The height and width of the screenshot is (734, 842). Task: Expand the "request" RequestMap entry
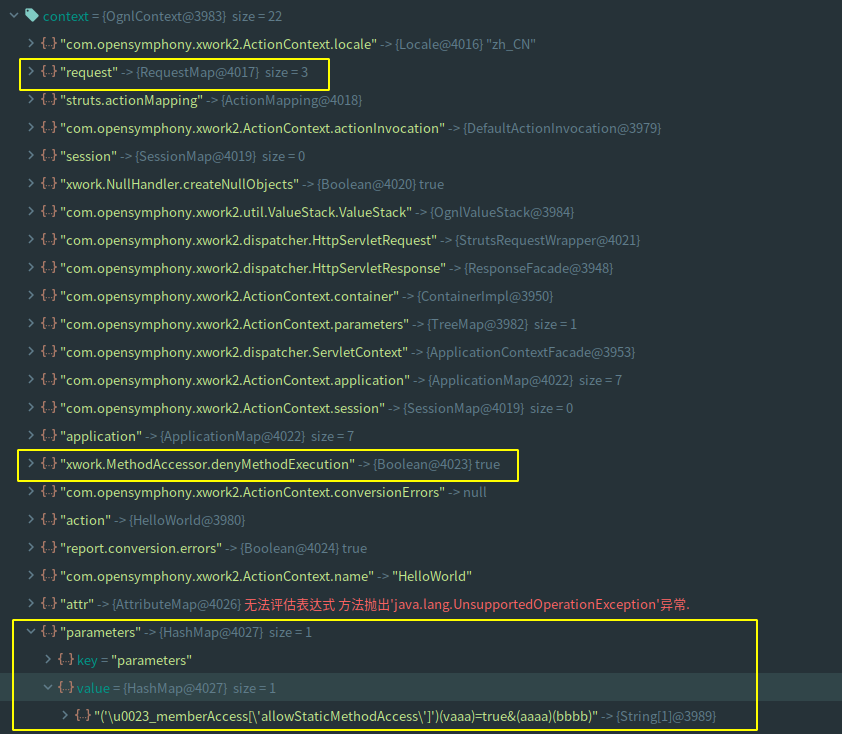coord(30,72)
